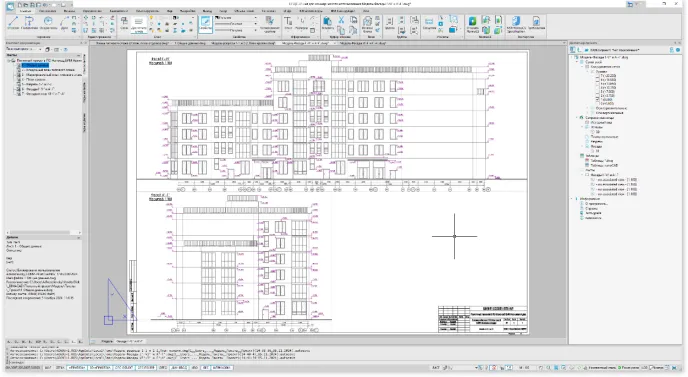The image size is (688, 377).
Task: Tick the first level checkbox under Уровни
Action: 598,76
